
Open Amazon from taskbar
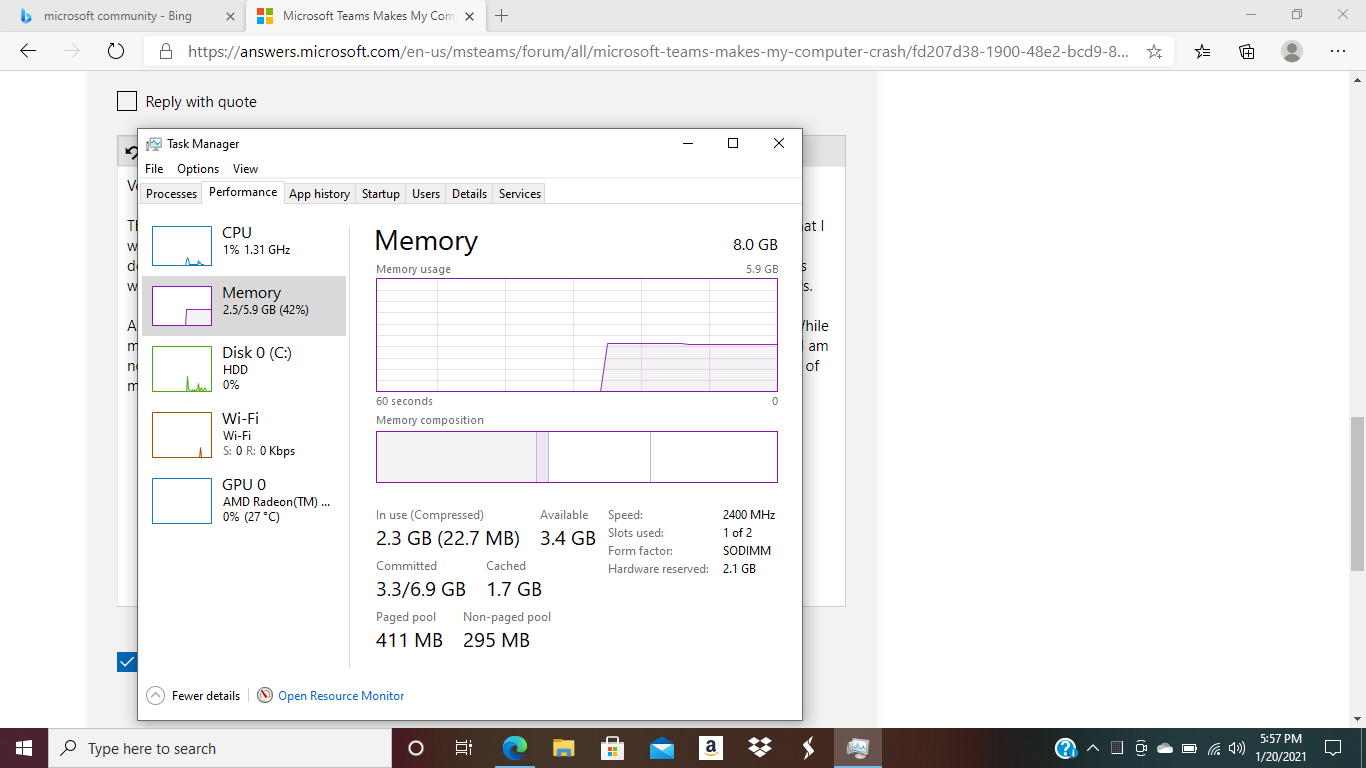[x=710, y=748]
